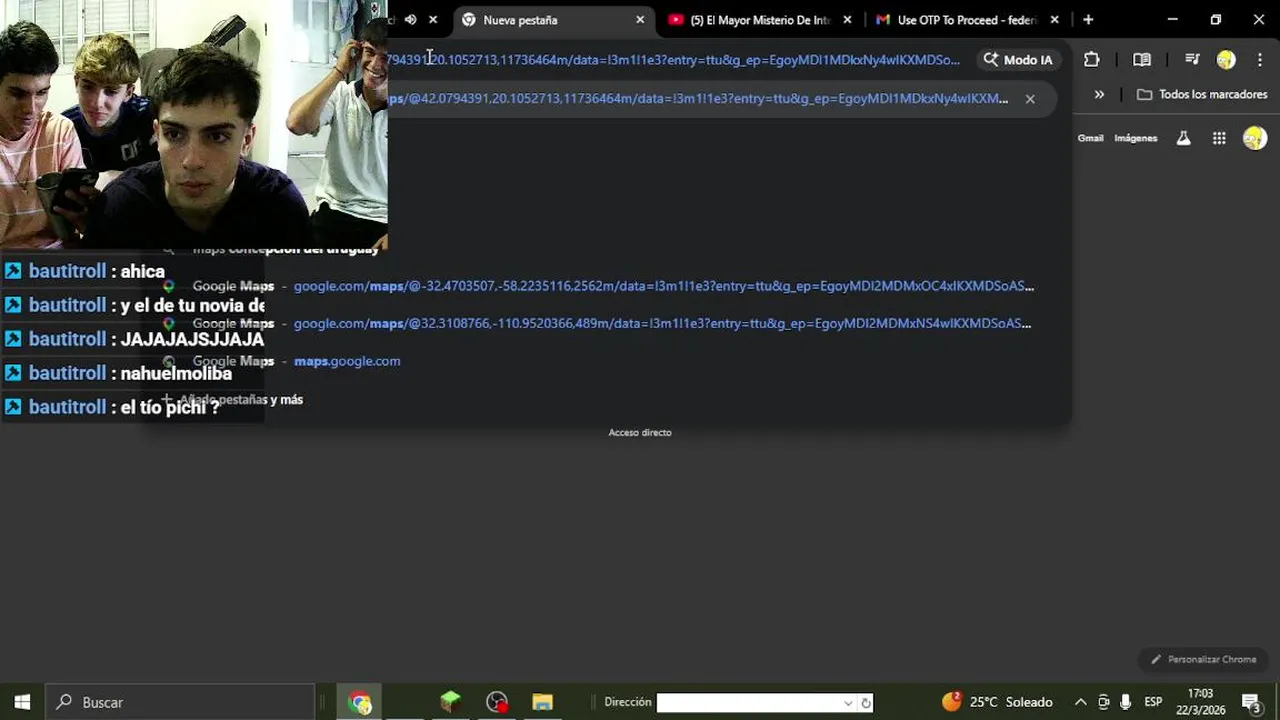Click the microphone tray icon
The width and height of the screenshot is (1280, 720).
click(x=1126, y=702)
